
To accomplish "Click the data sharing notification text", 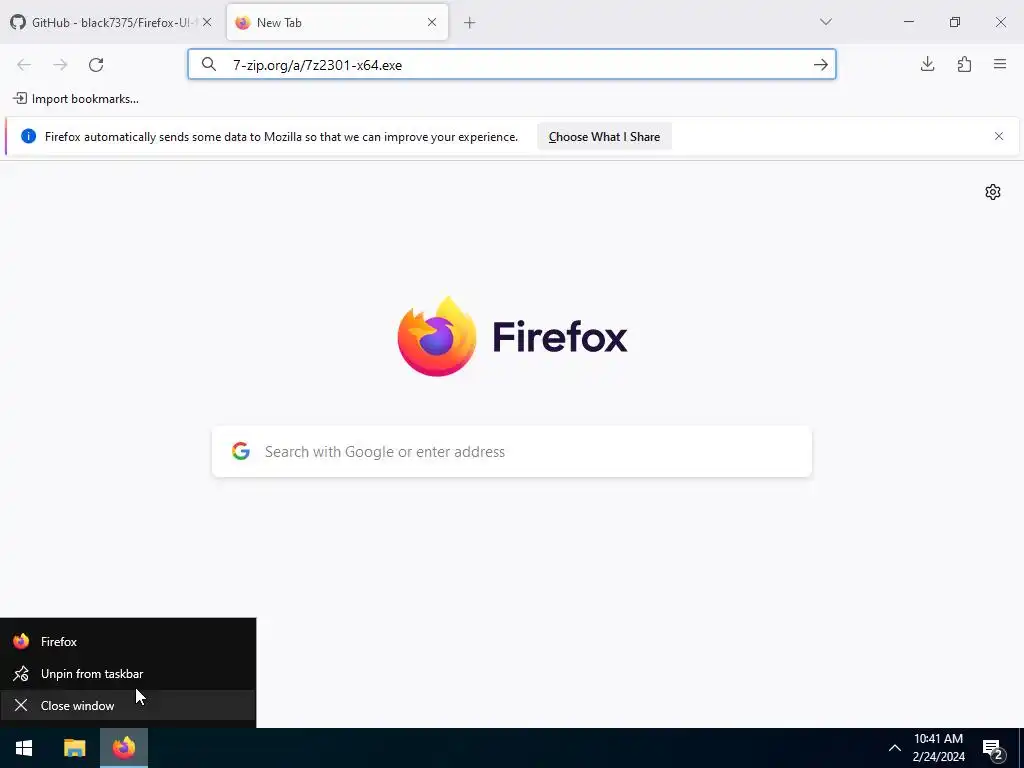I will [281, 136].
